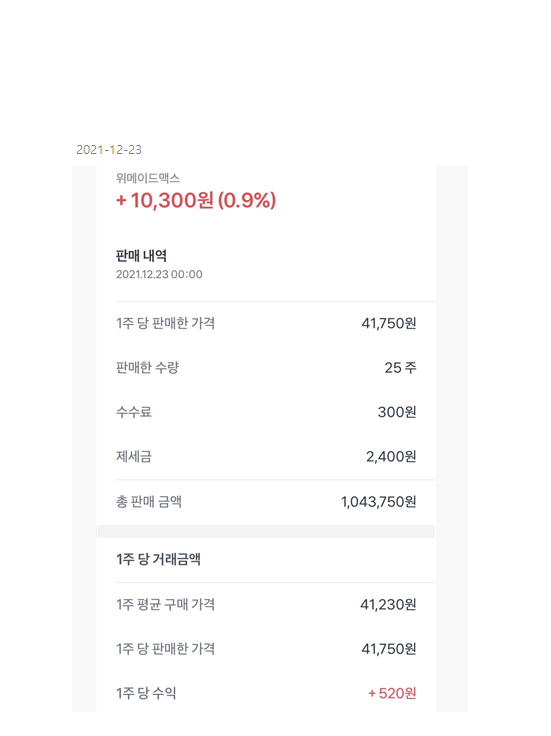Image resolution: width=551 pixels, height=736 pixels.
Task: Click the 2021-12-23 date label
Action: pyautogui.click(x=109, y=150)
